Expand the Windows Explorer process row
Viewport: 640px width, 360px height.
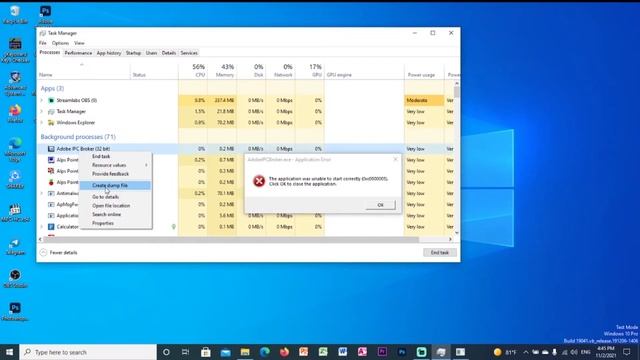[x=42, y=122]
